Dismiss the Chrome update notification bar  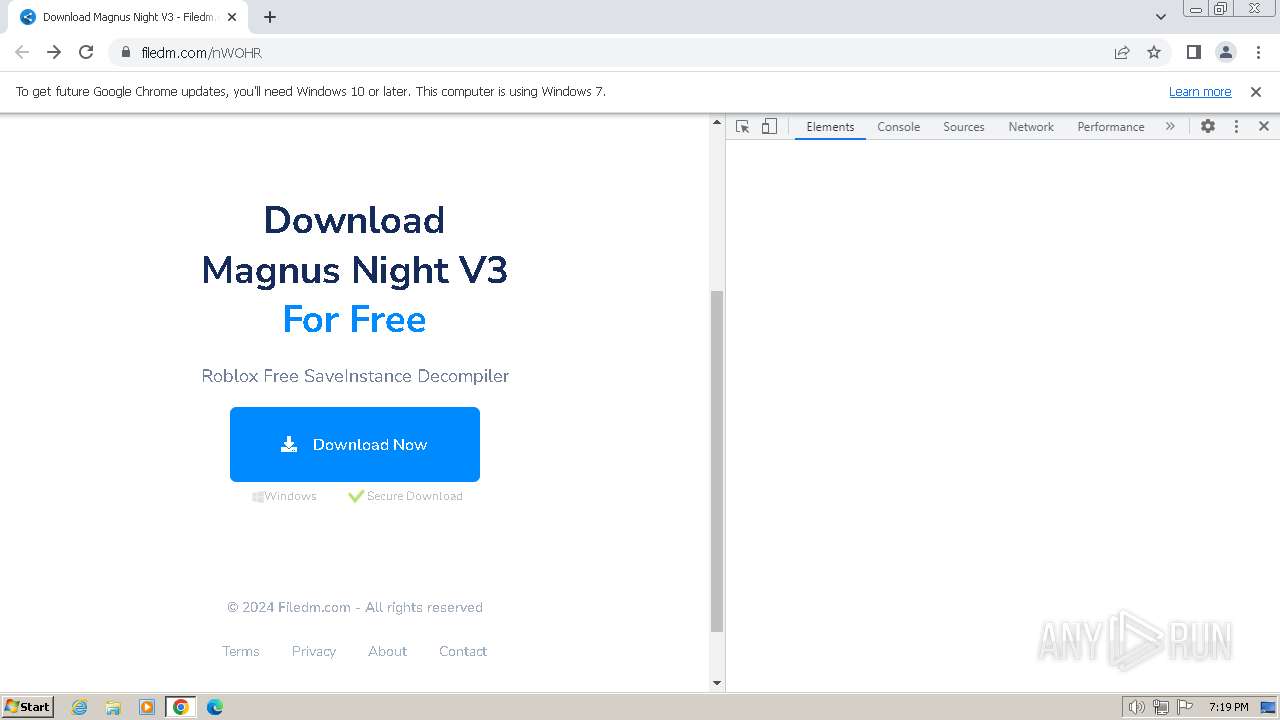tap(1256, 91)
